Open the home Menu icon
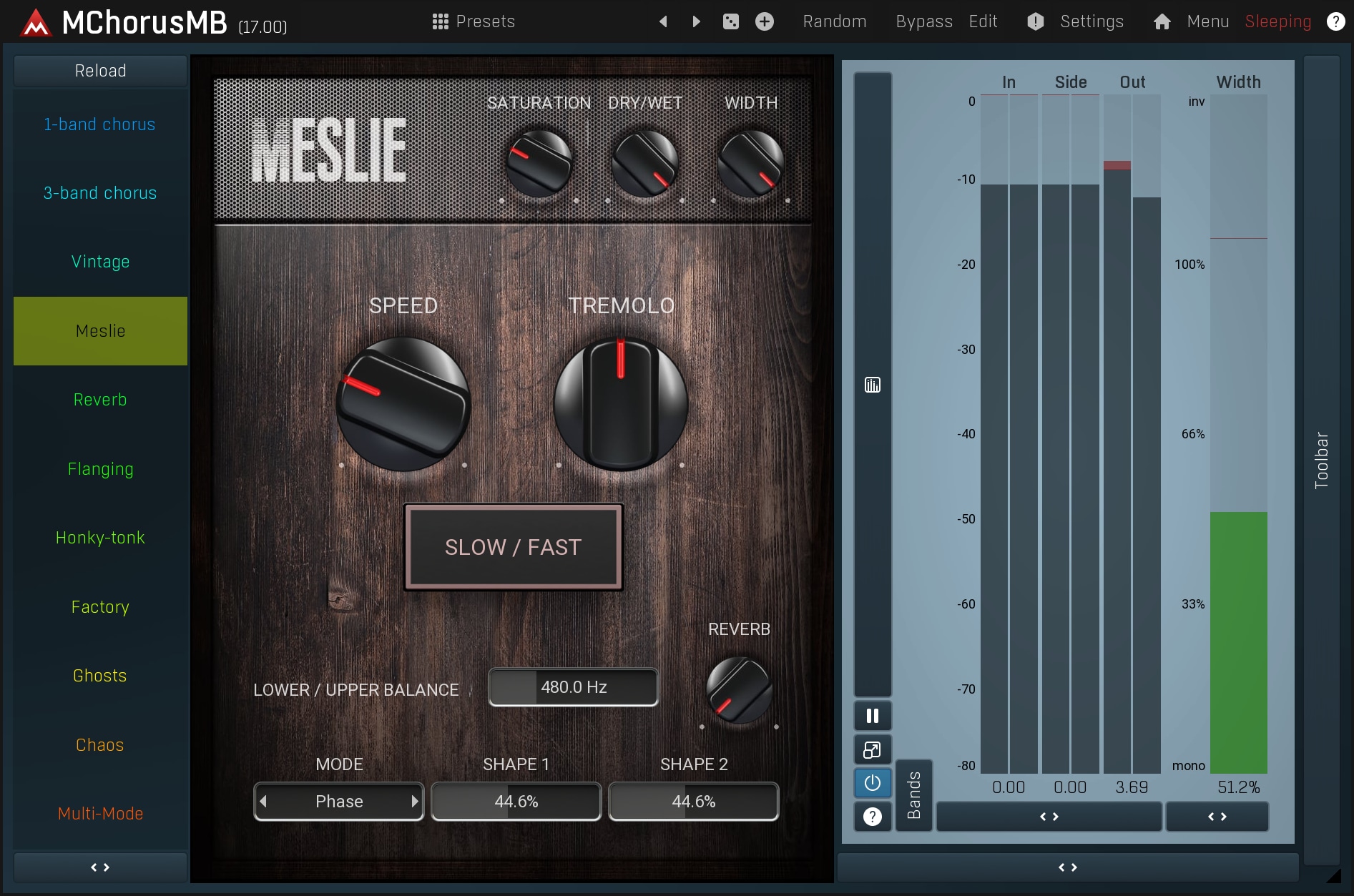This screenshot has width=1354, height=896. pyautogui.click(x=1162, y=21)
